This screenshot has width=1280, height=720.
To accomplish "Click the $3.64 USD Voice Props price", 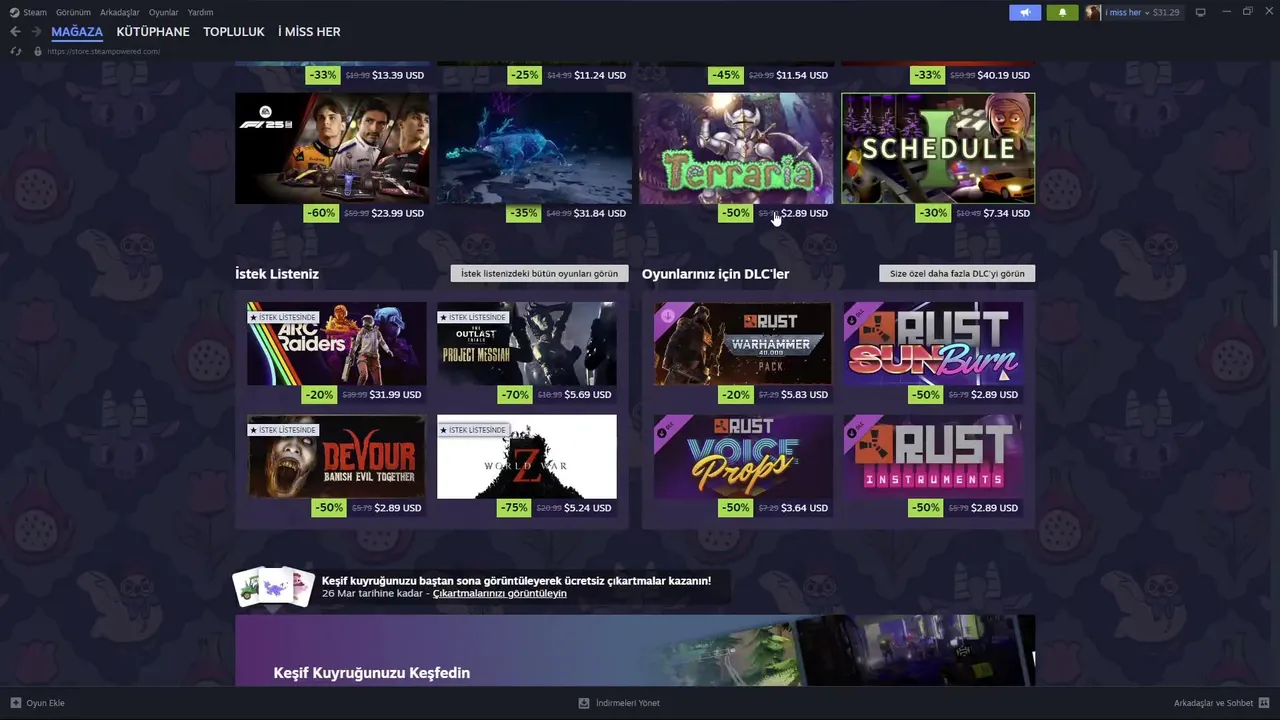I will click(x=804, y=508).
